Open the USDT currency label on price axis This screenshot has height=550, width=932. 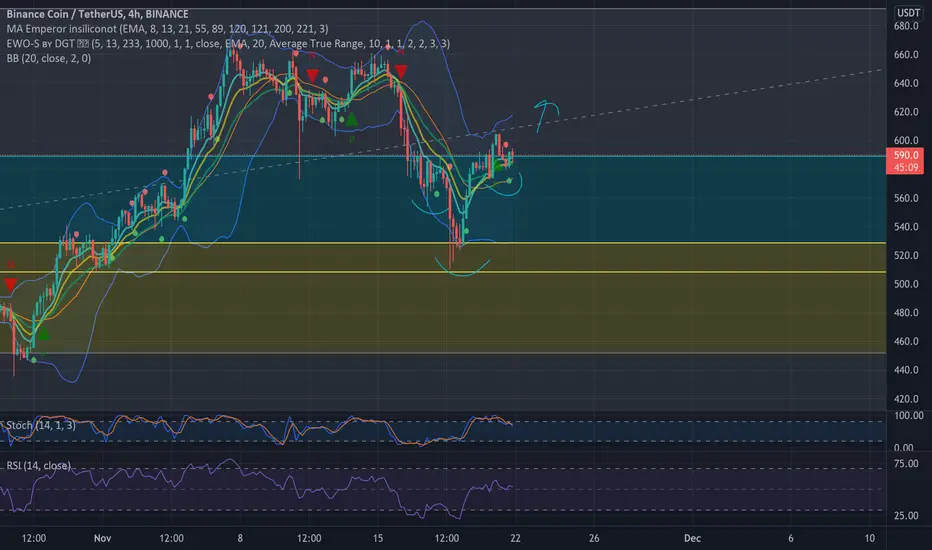point(908,12)
